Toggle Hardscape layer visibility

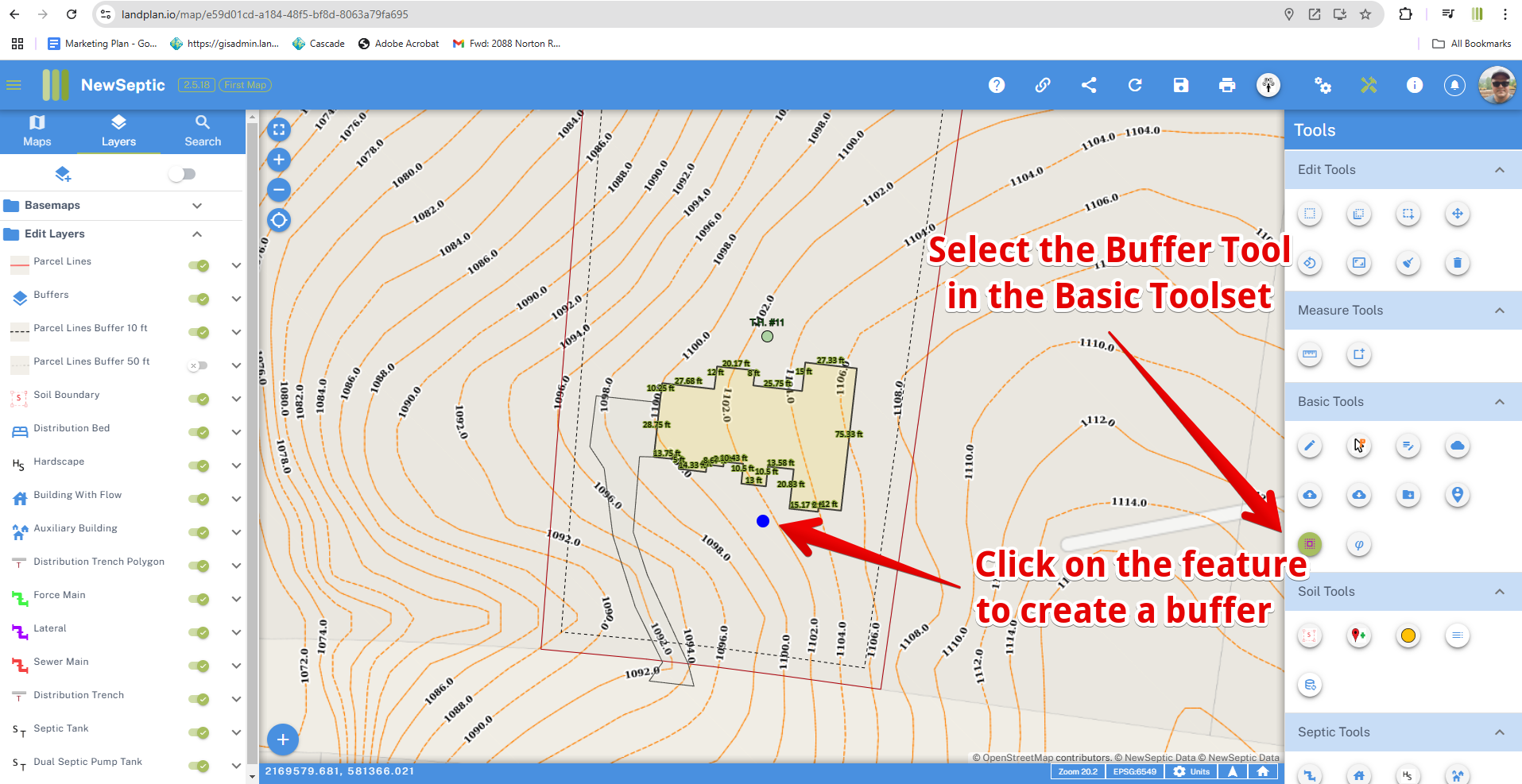coord(199,465)
